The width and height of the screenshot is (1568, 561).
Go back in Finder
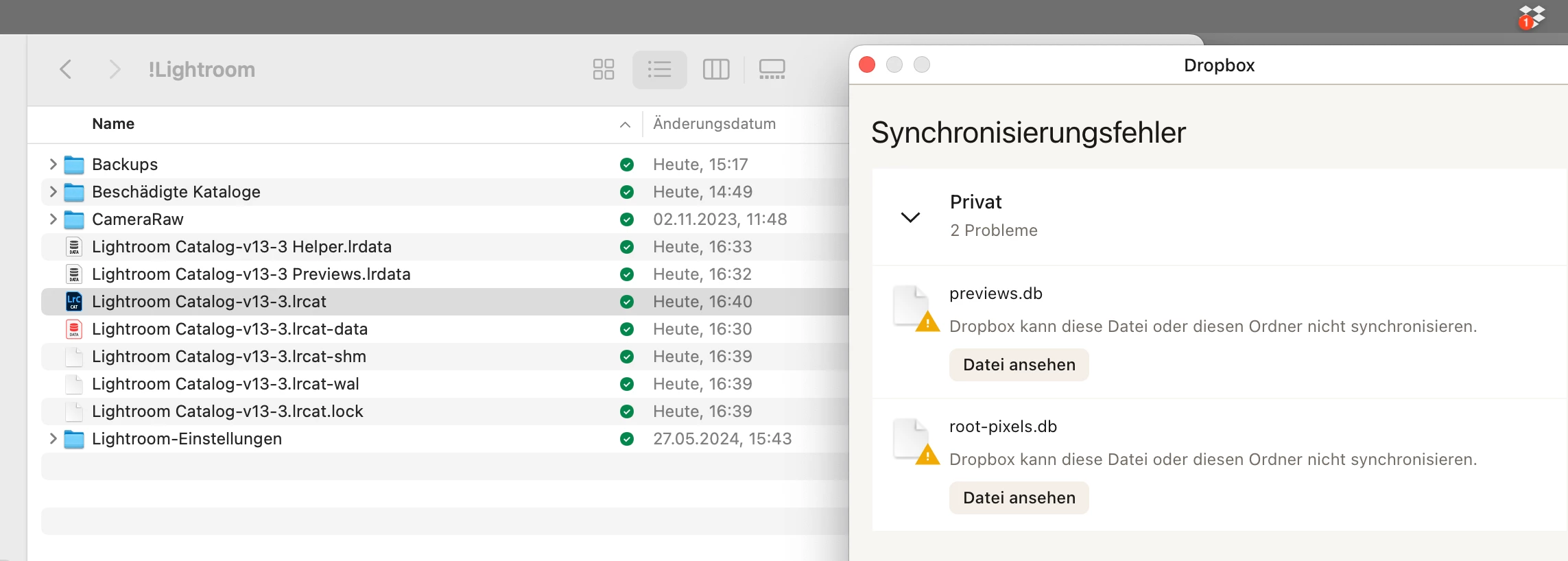point(66,69)
